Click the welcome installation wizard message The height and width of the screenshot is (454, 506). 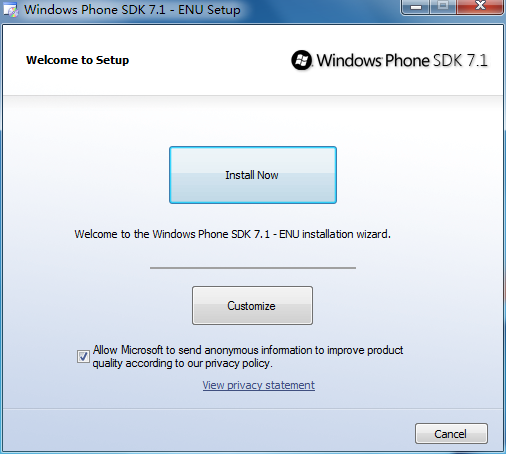232,234
